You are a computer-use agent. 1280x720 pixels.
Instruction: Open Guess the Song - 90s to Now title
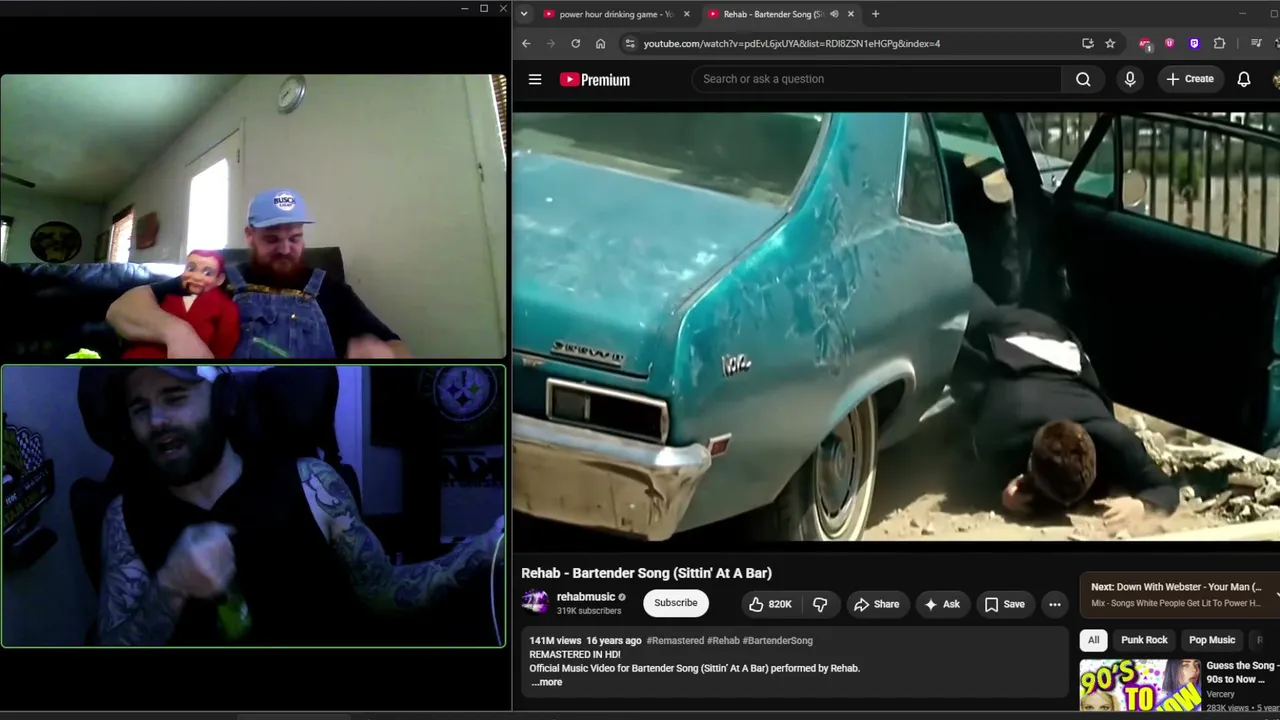point(1241,672)
